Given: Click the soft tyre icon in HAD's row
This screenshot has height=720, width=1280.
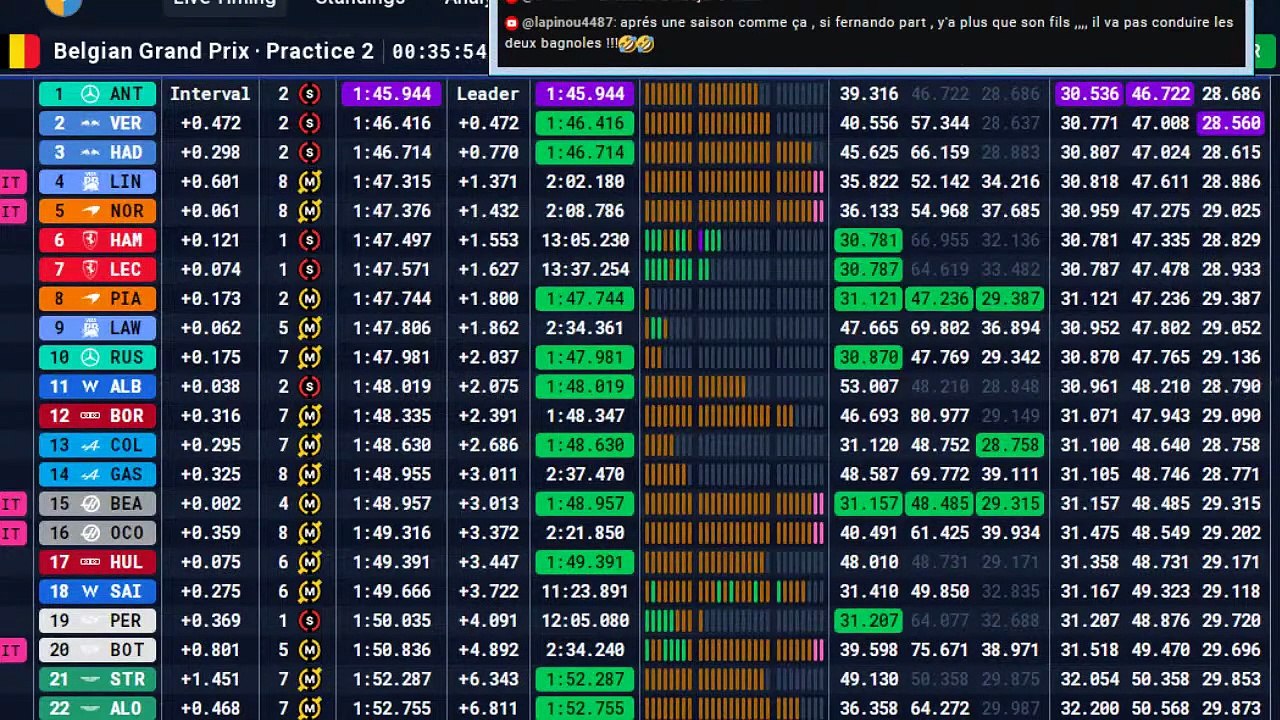Looking at the screenshot, I should pos(310,152).
